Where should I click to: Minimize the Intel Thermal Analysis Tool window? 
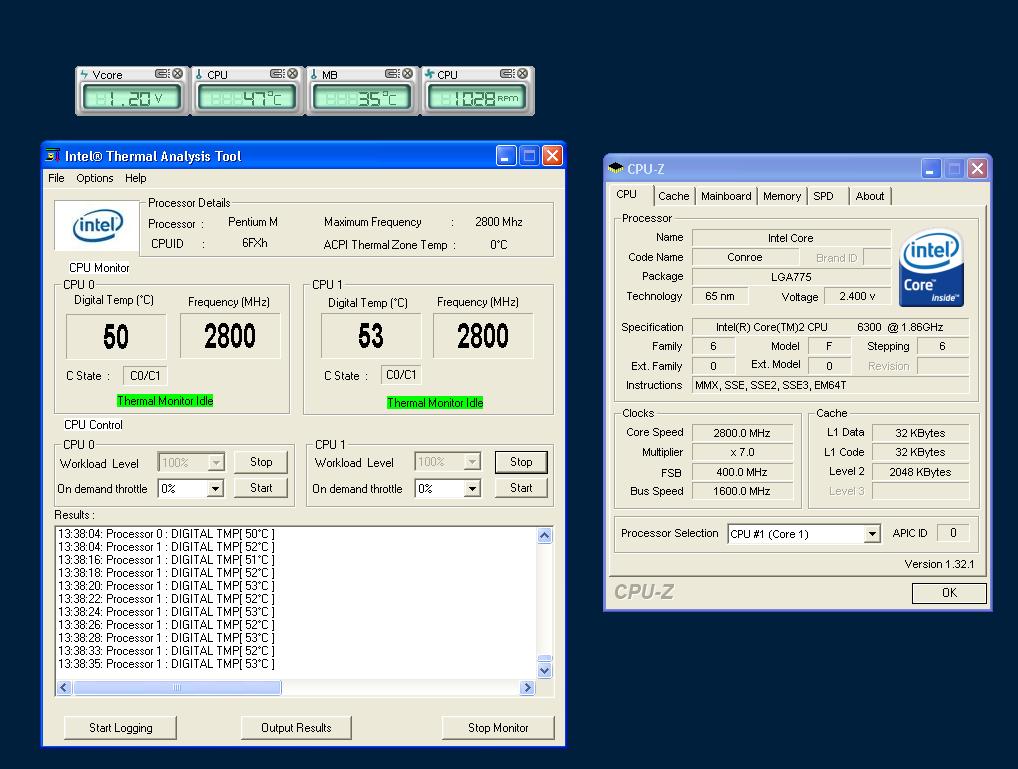pyautogui.click(x=506, y=156)
